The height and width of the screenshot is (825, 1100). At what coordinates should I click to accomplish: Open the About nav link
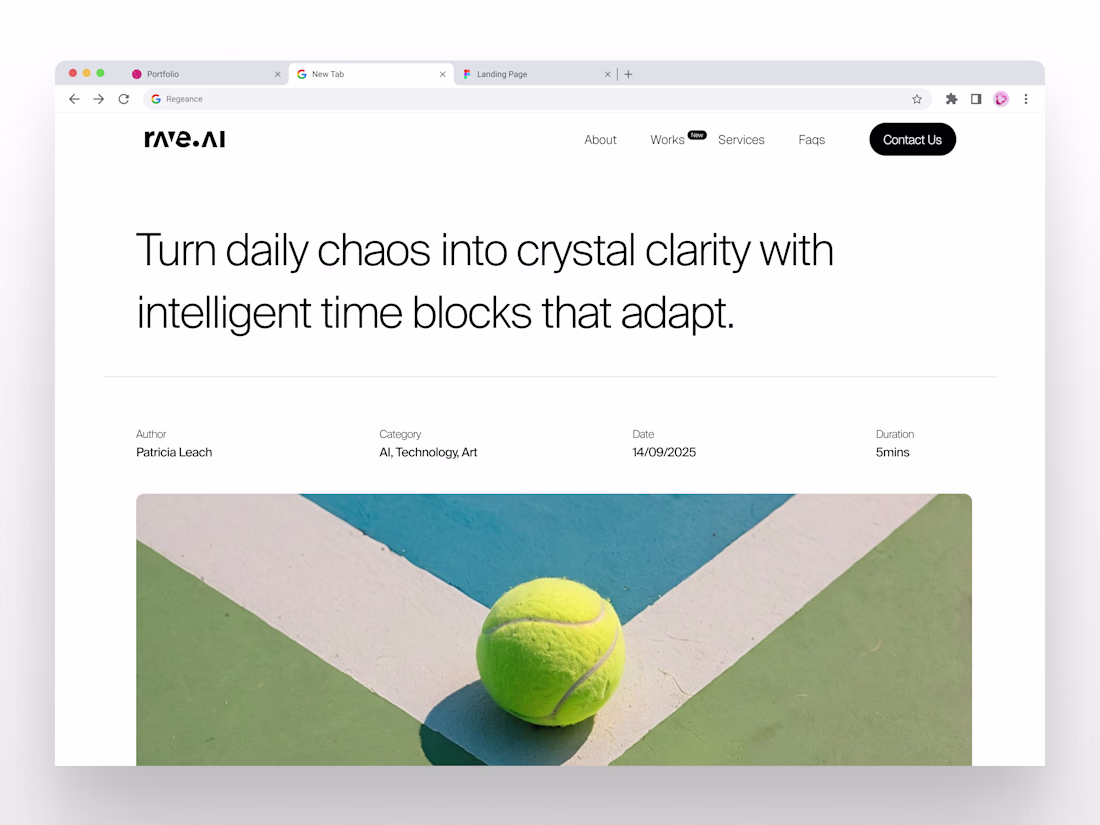click(601, 140)
